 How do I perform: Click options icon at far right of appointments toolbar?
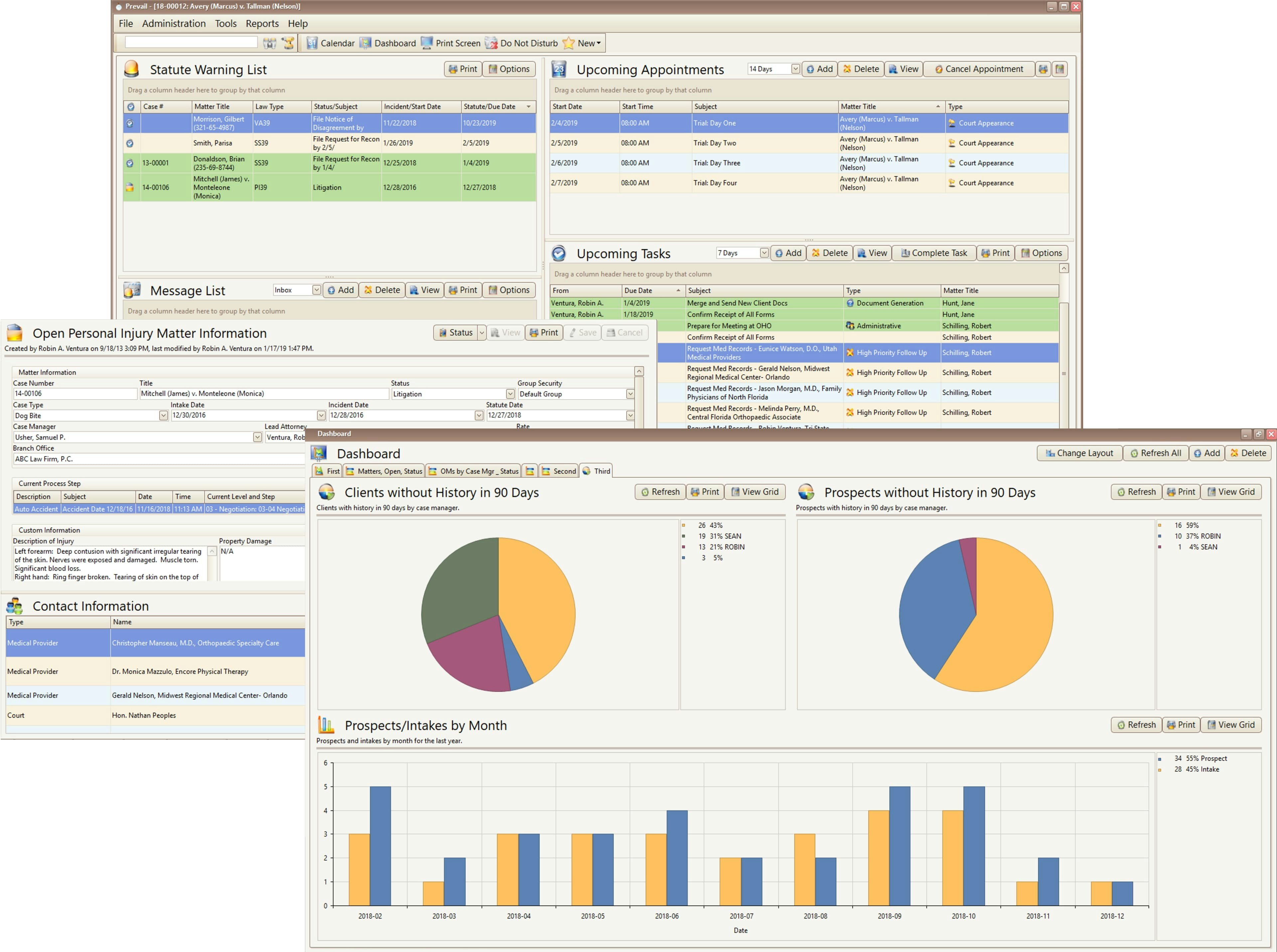1060,69
